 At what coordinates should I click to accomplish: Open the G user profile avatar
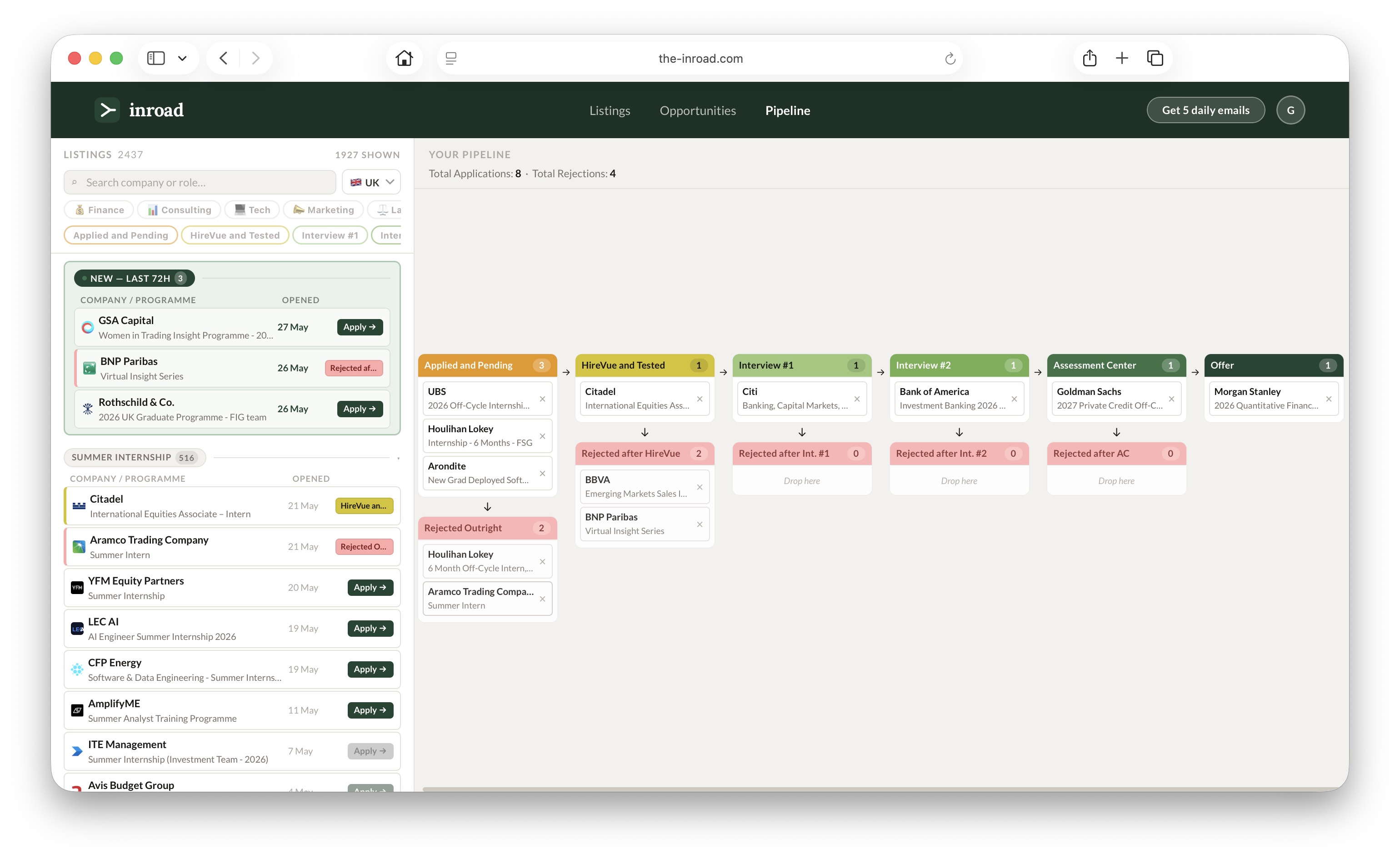point(1290,110)
